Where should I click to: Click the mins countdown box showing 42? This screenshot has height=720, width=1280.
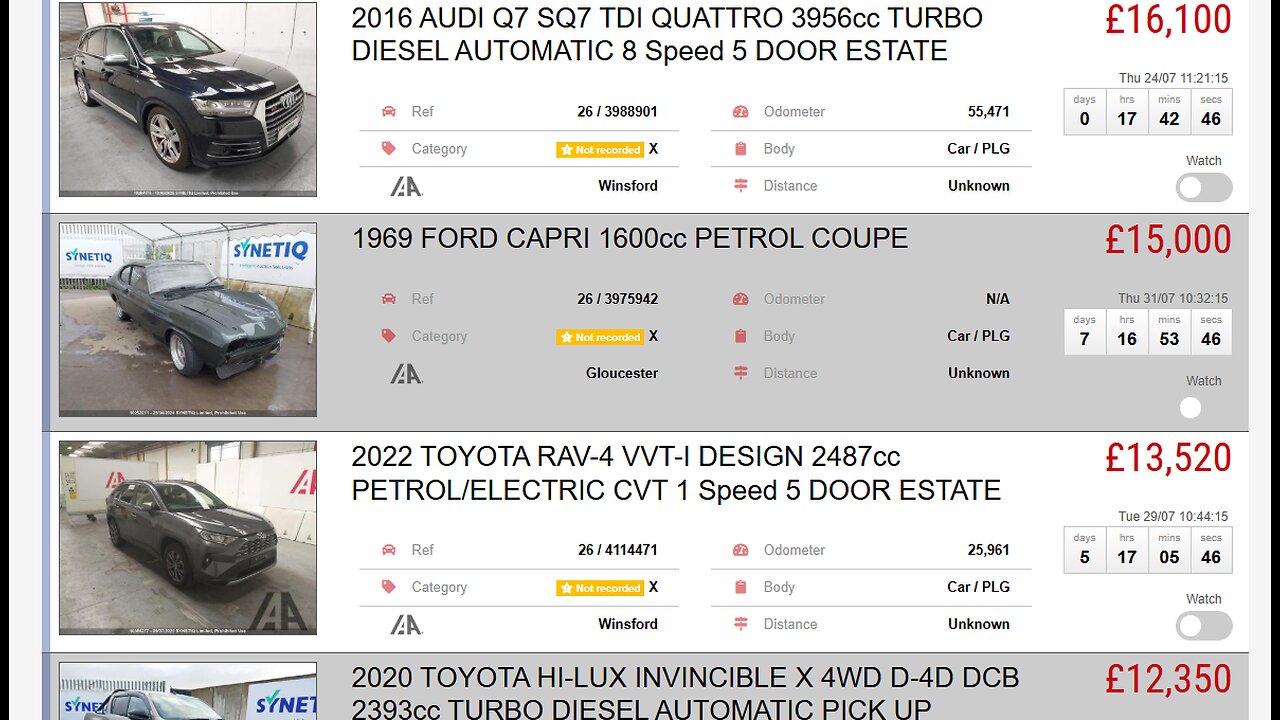[x=1169, y=112]
